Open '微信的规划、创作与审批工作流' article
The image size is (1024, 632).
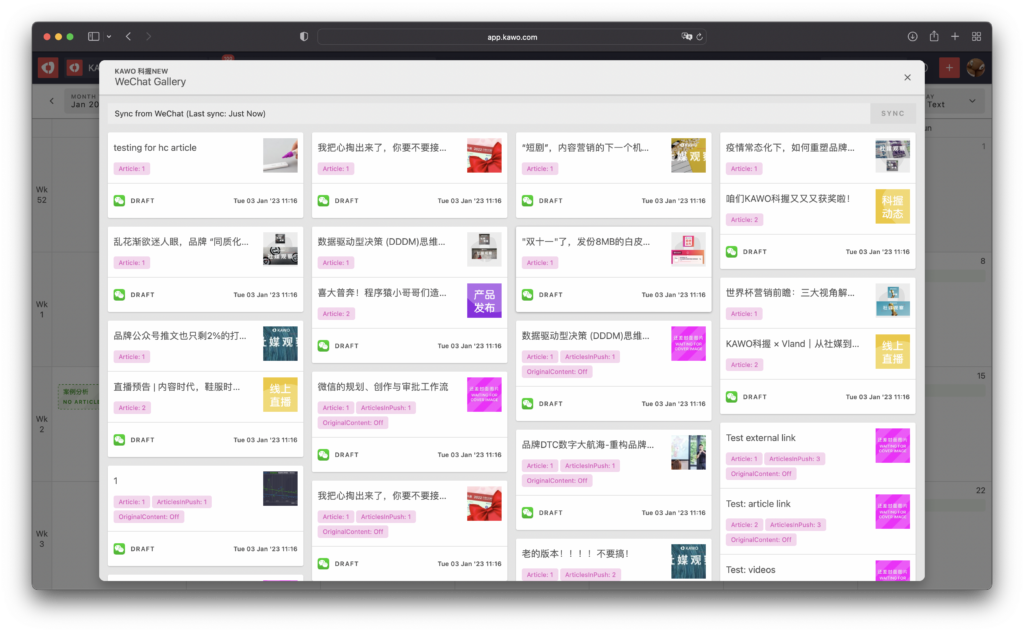click(383, 387)
